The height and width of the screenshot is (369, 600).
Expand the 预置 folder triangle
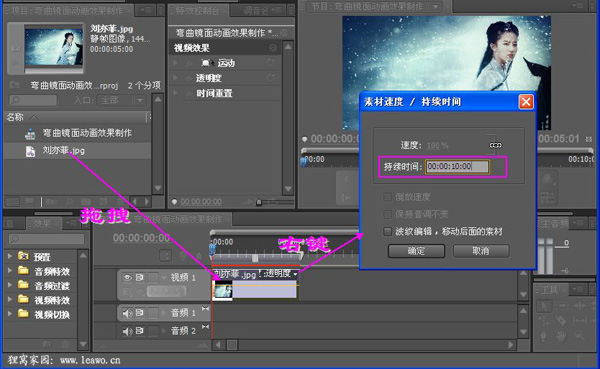point(10,256)
